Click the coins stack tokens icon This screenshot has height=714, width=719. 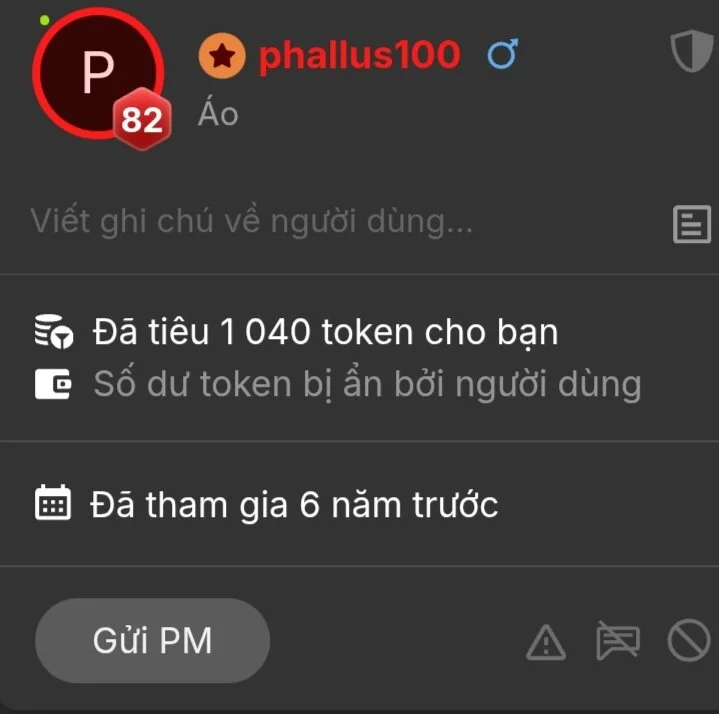(x=54, y=331)
